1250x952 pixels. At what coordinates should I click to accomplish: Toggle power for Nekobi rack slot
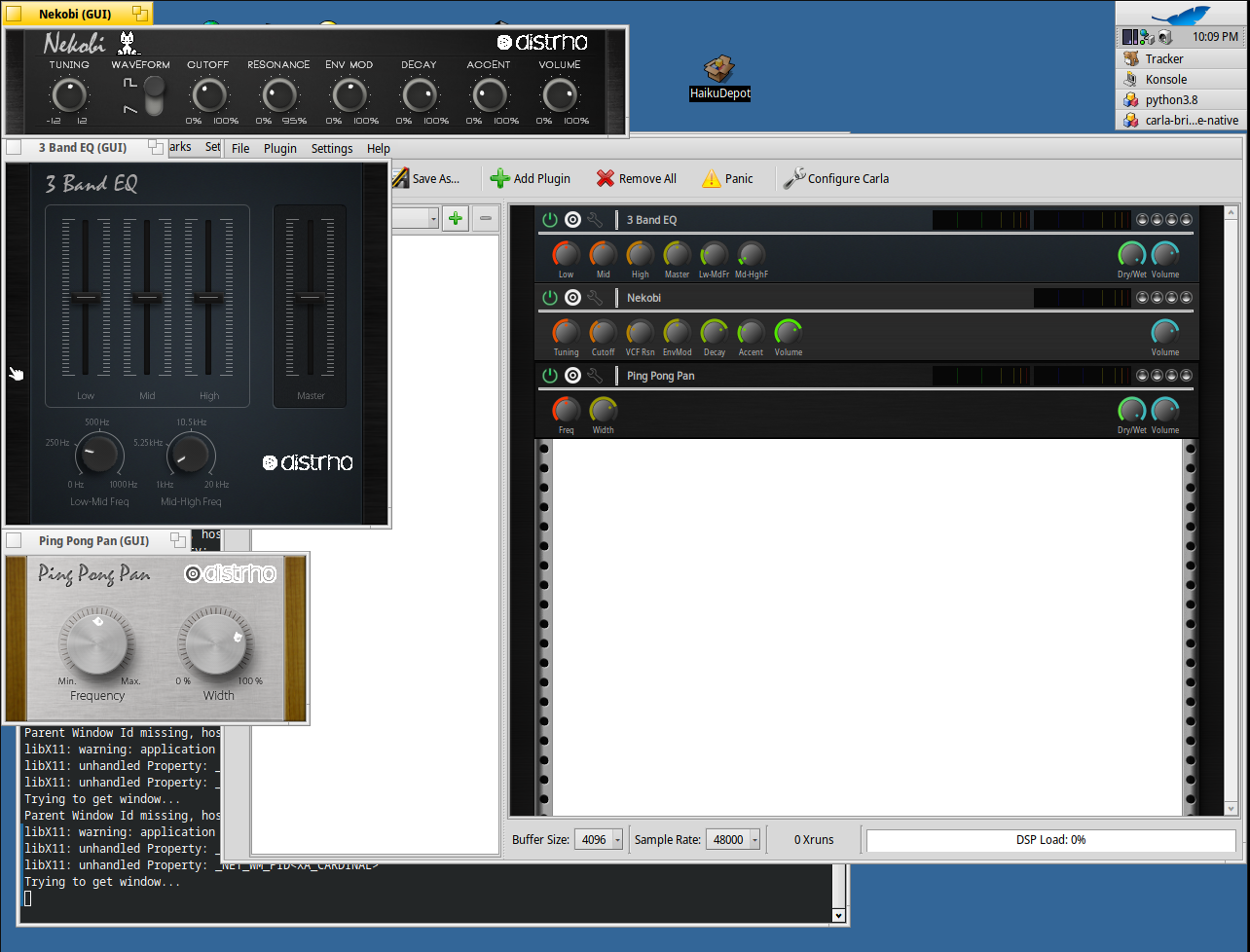(x=550, y=298)
